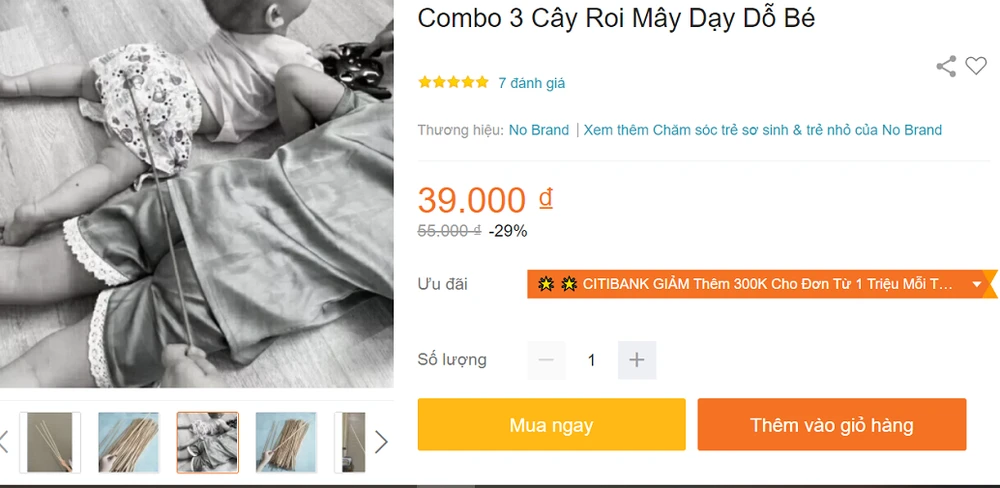Click the share icon

pos(946,67)
